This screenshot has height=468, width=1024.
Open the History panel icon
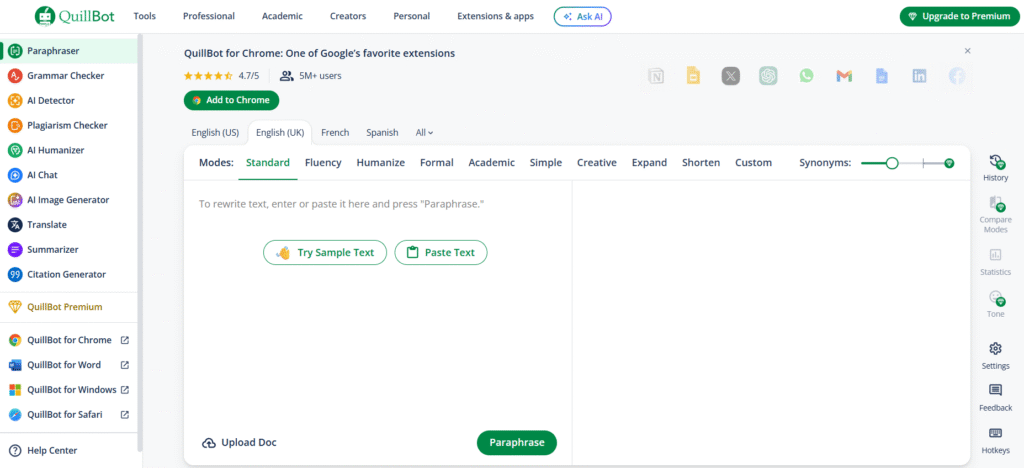pyautogui.click(x=995, y=162)
